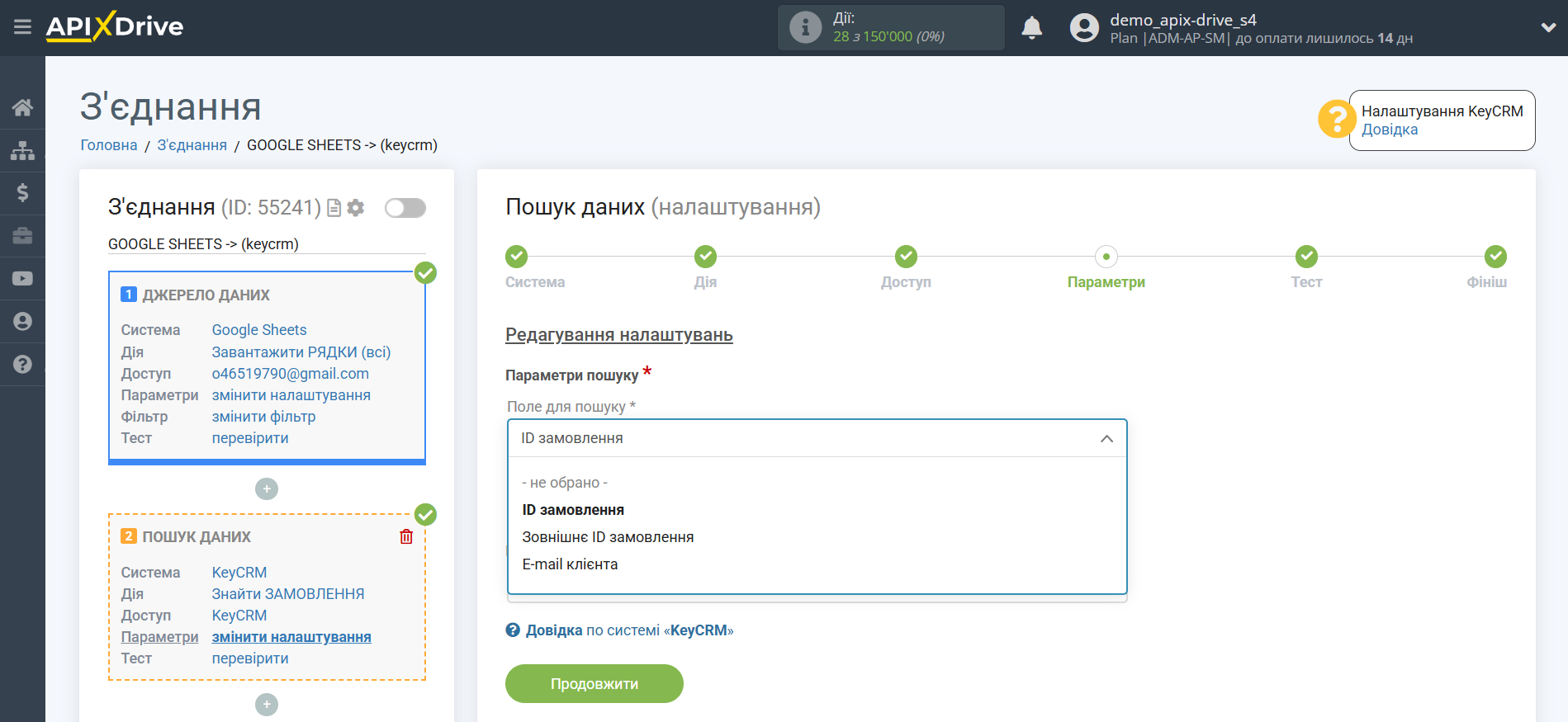The image size is (1568, 722).
Task: Open Знайти ЗАМОВЛЕННЯ action link
Action: tap(288, 594)
